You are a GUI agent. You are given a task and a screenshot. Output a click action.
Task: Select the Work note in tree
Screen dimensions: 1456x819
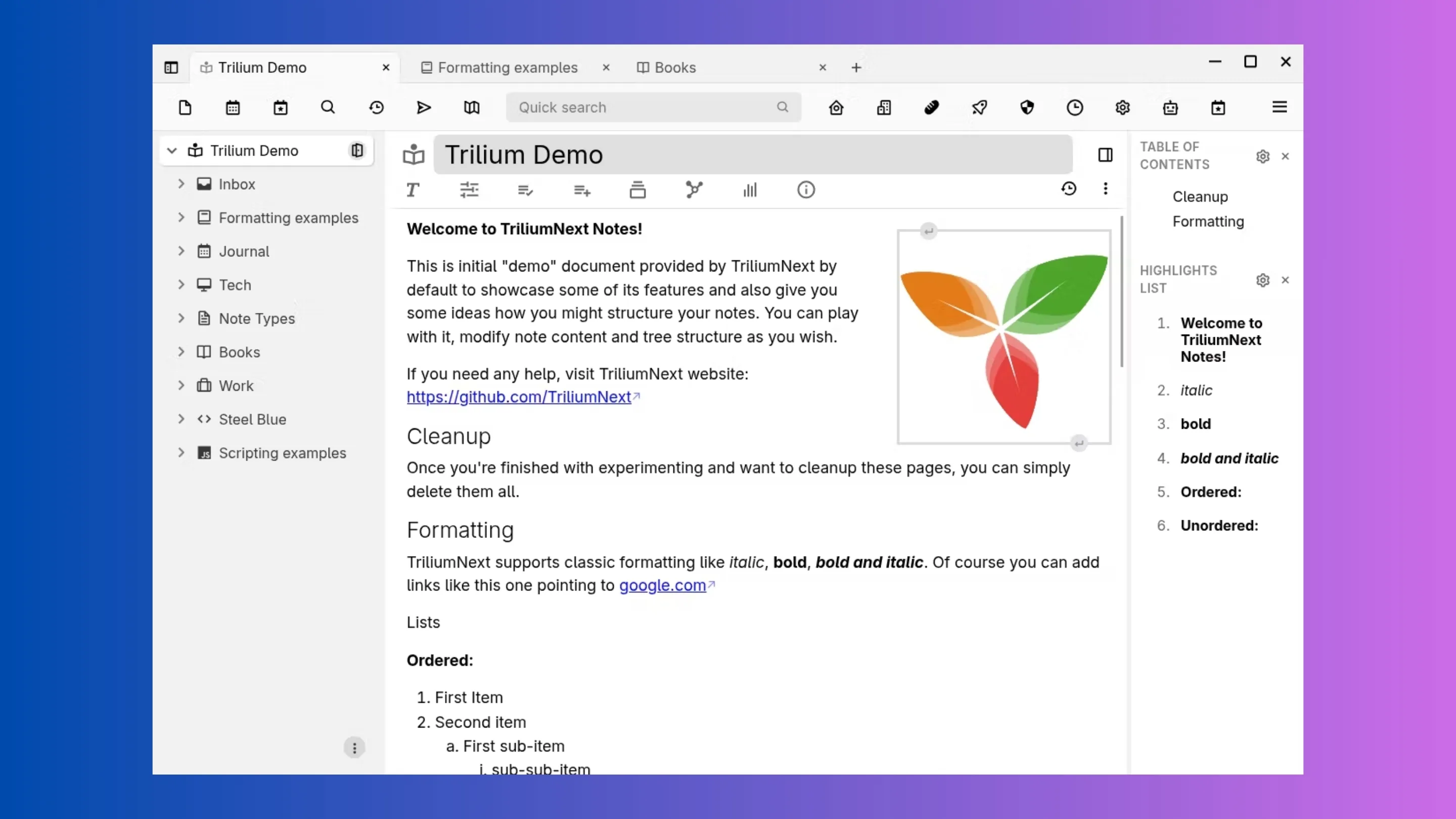(236, 385)
